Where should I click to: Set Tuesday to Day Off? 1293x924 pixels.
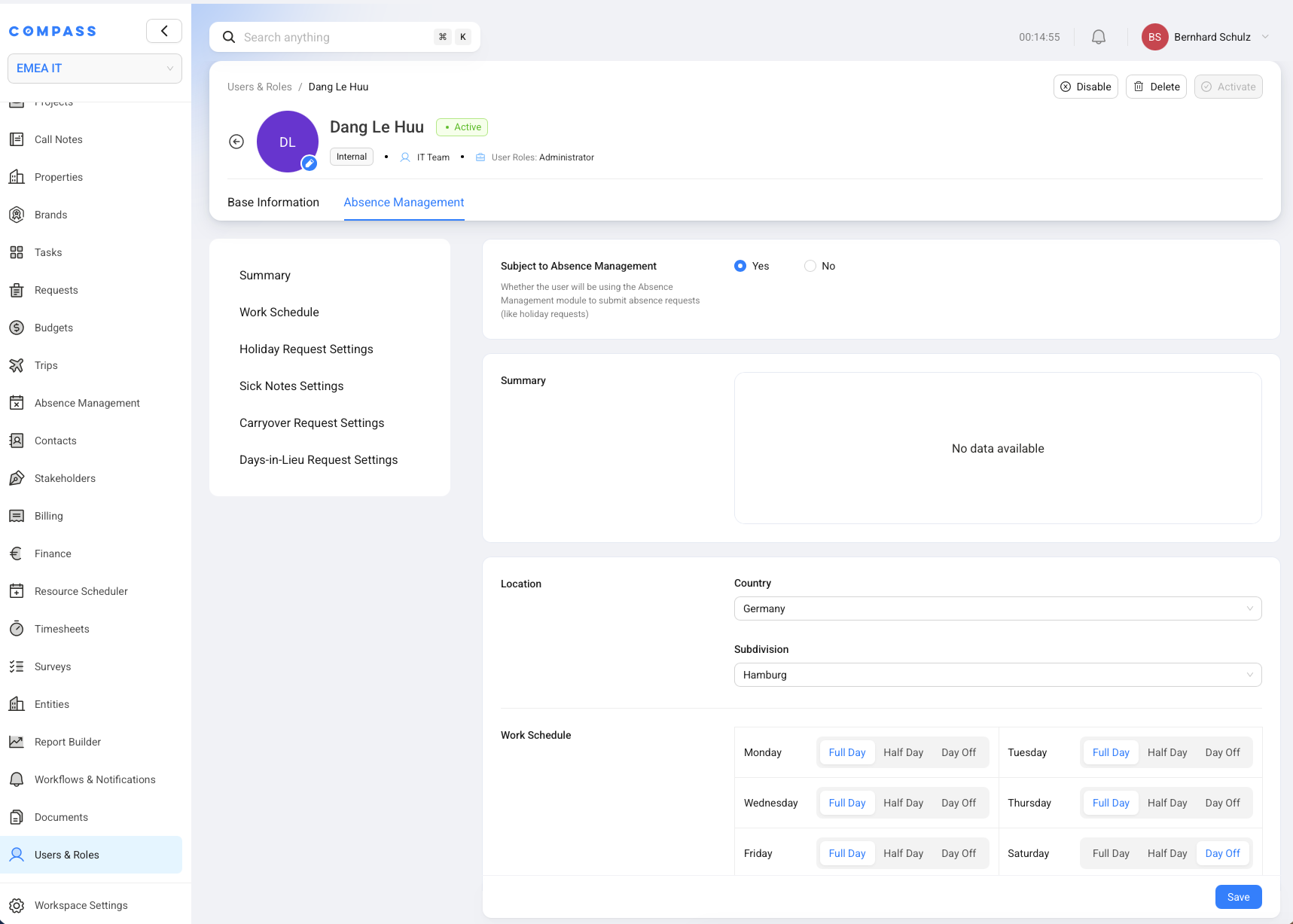[x=1222, y=752]
